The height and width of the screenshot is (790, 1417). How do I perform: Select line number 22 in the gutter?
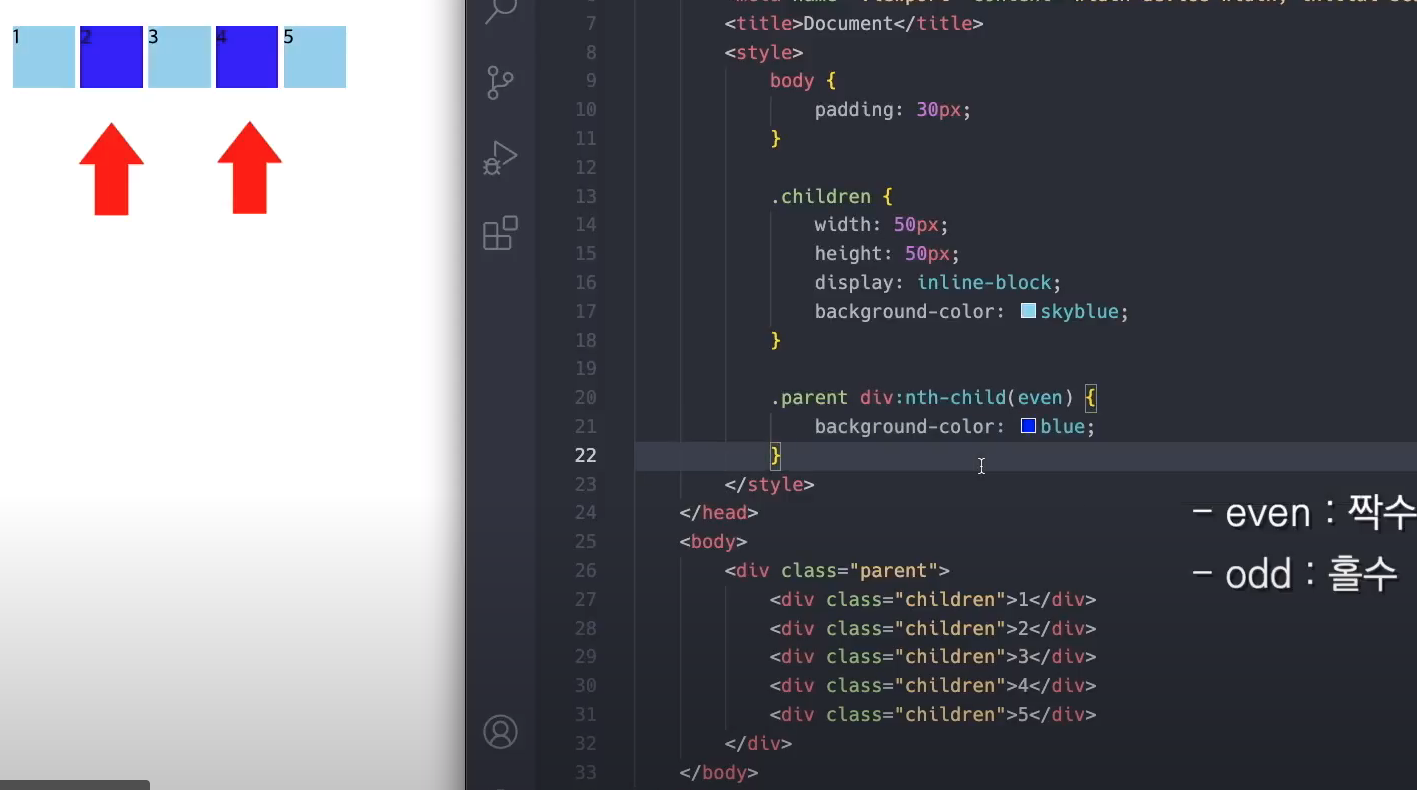tap(585, 455)
